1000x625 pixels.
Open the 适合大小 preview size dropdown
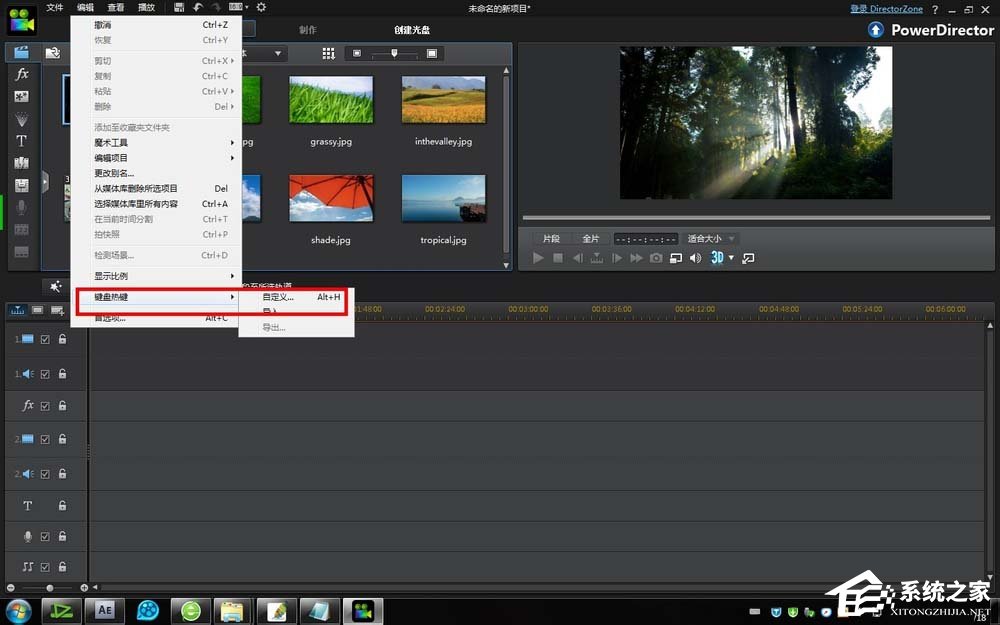711,239
